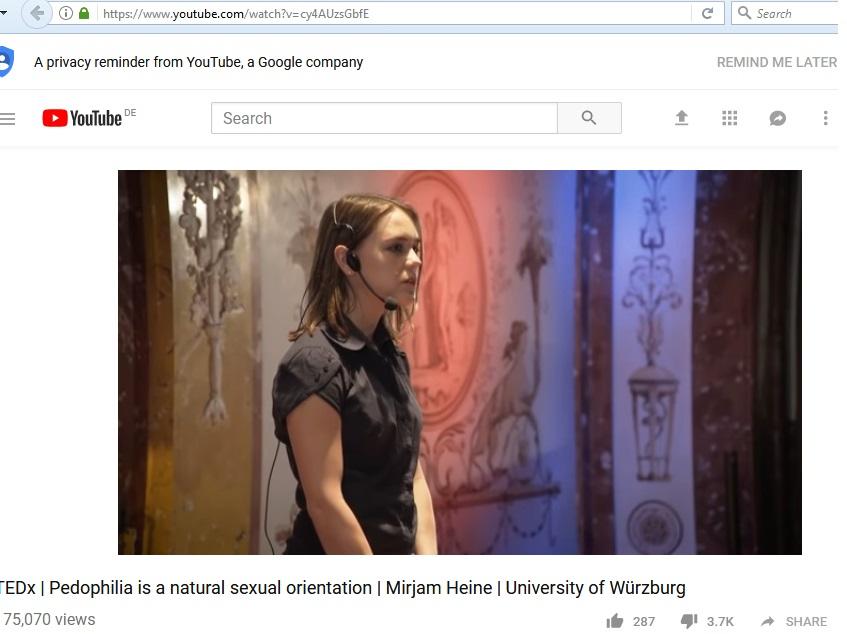
Task: Click the browser search magnifier icon
Action: pyautogui.click(x=744, y=13)
